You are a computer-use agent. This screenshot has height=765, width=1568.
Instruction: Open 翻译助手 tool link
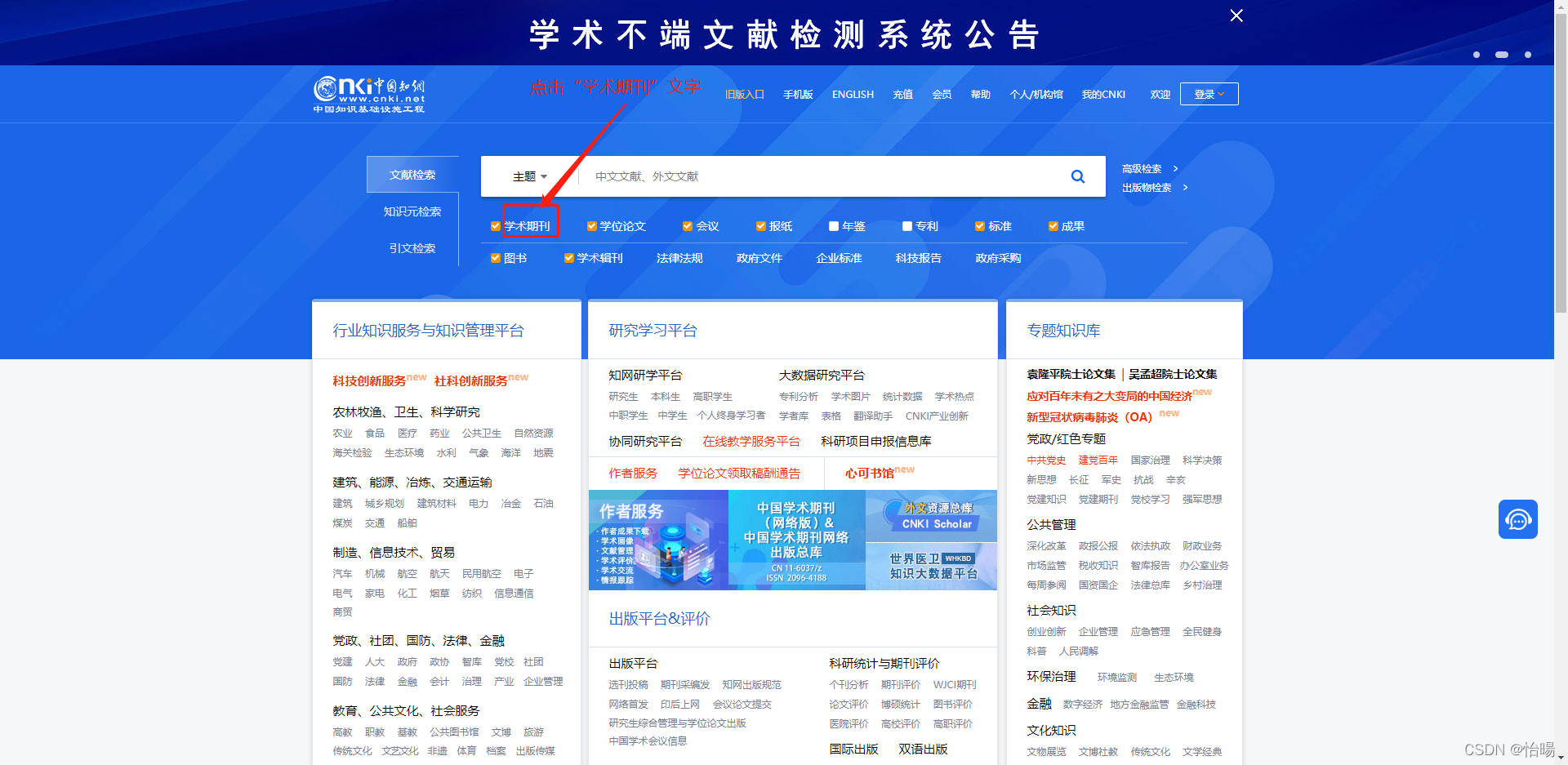point(873,416)
